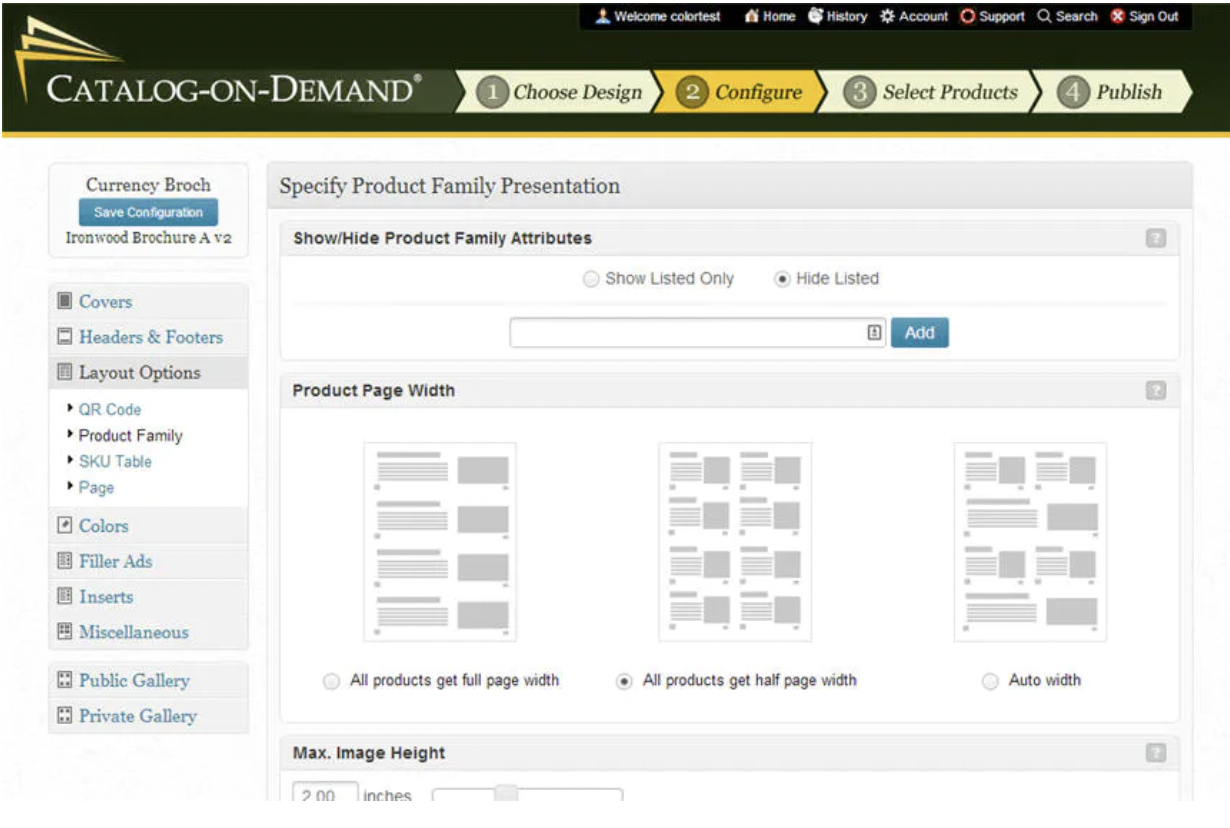Choose All products get half page width
Screen dimensions: 1230x828
point(624,681)
